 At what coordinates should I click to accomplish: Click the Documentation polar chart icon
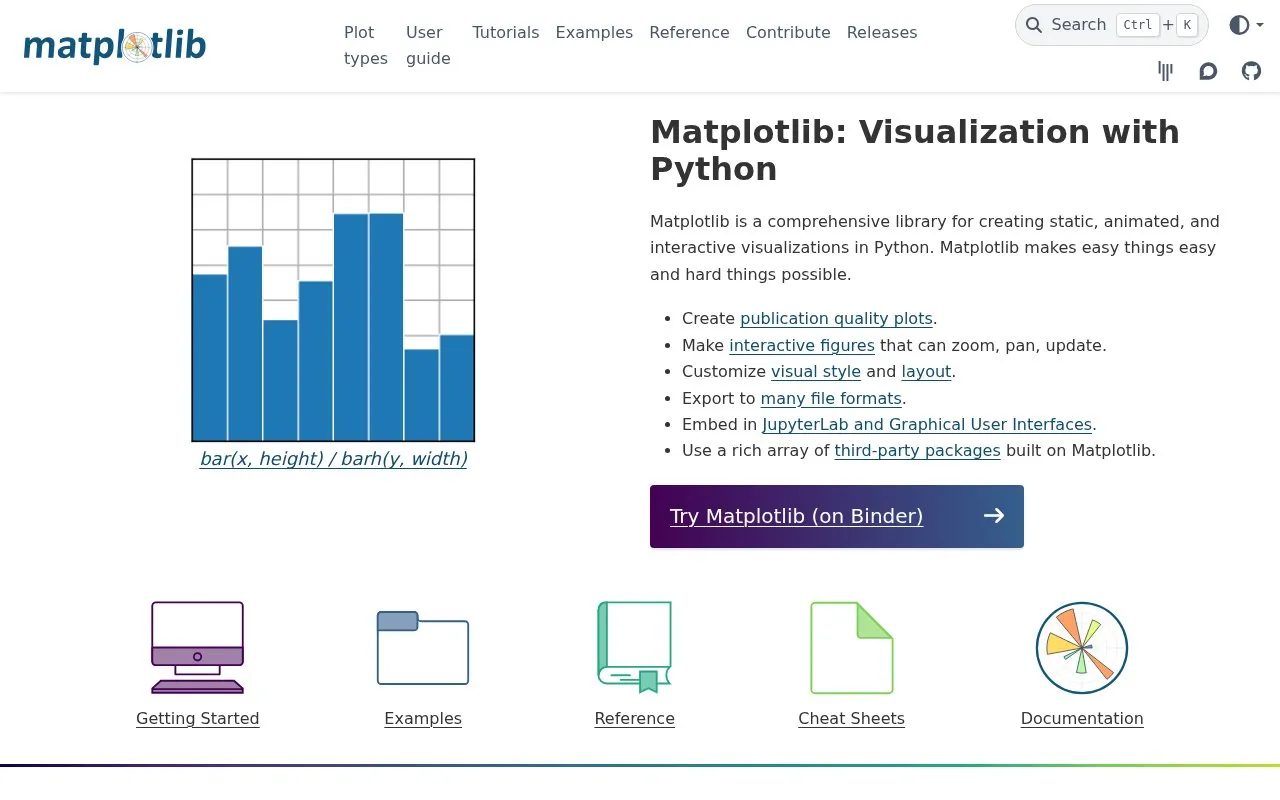pos(1082,647)
